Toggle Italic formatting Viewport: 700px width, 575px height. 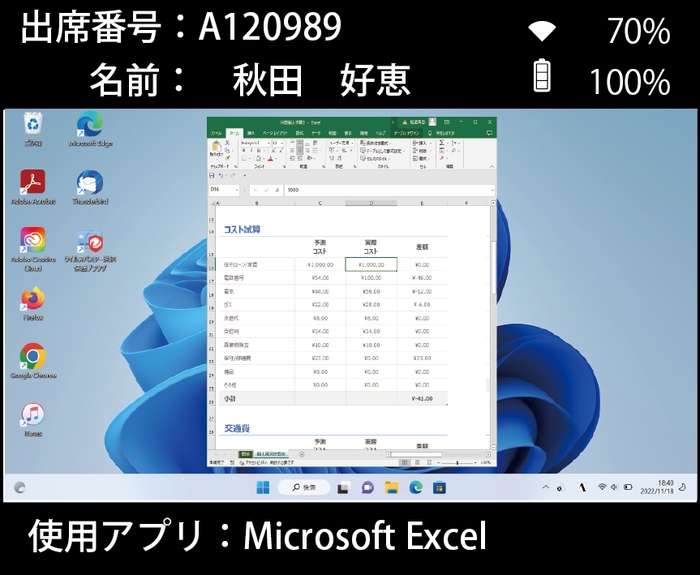pyautogui.click(x=251, y=150)
